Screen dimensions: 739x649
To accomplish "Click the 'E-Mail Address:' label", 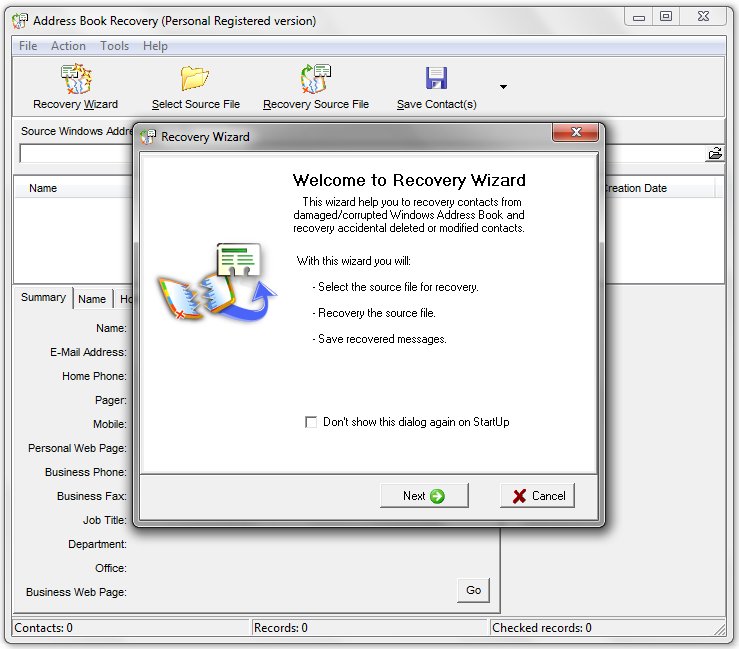I will [88, 352].
